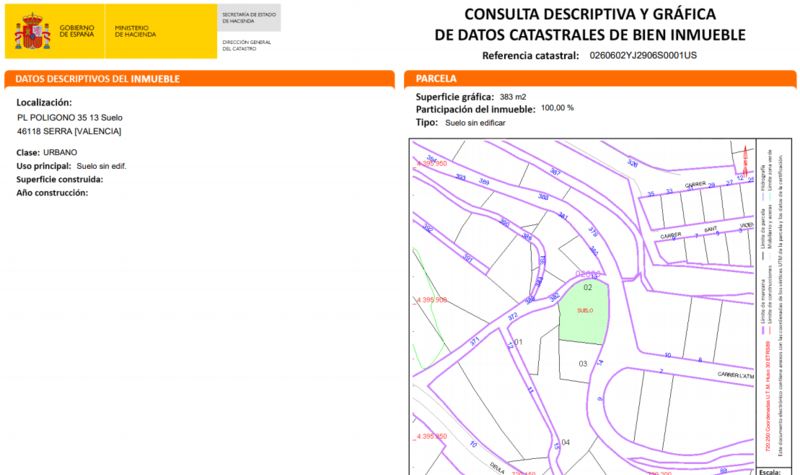Click the 'Escala:' label below map
The height and width of the screenshot is (475, 800).
coord(770,472)
